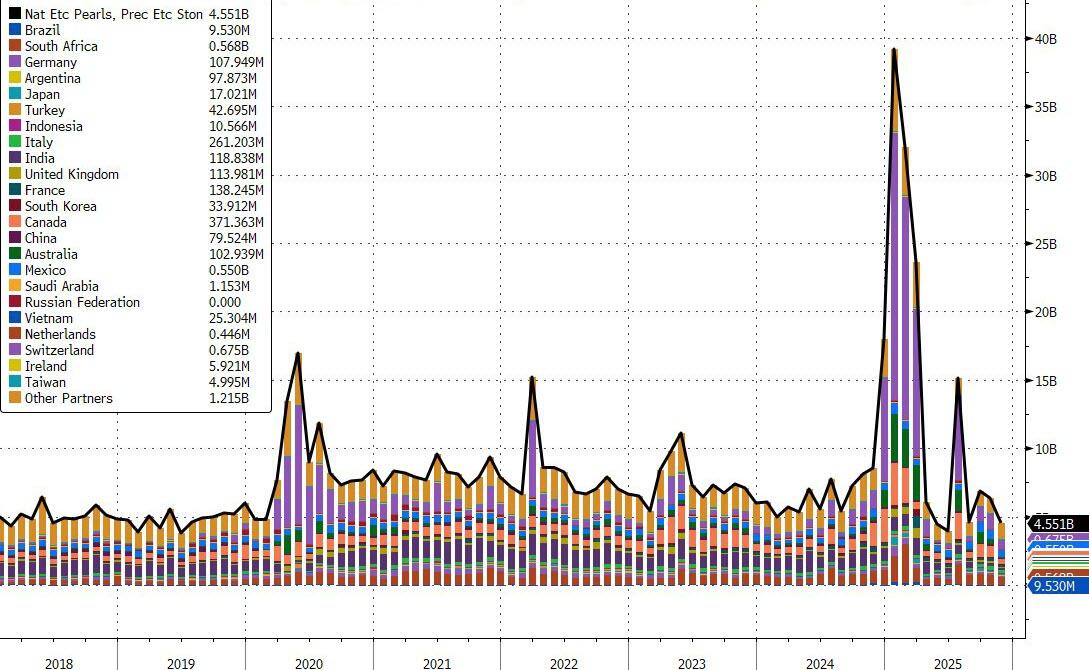This screenshot has width=1089, height=670.
Task: Select the South Africa legend label
Action: [61, 47]
